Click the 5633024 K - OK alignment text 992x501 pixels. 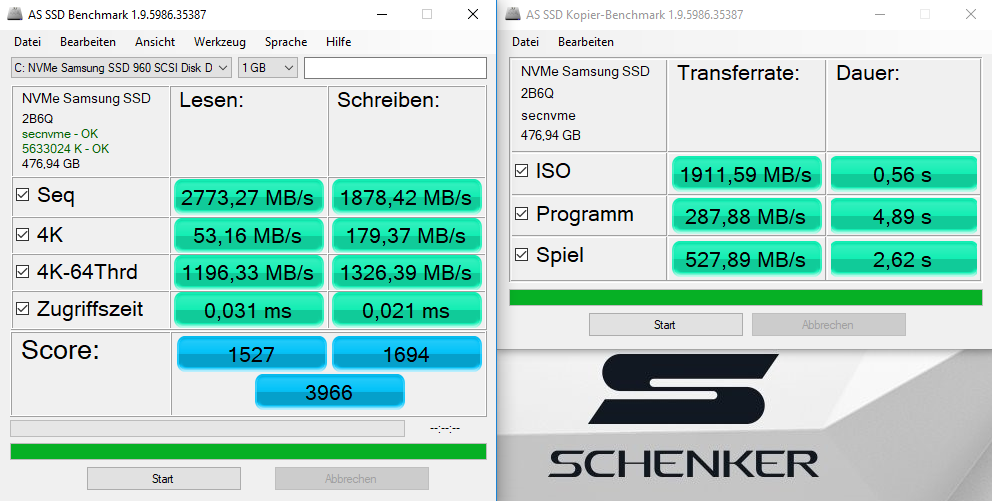coord(65,149)
